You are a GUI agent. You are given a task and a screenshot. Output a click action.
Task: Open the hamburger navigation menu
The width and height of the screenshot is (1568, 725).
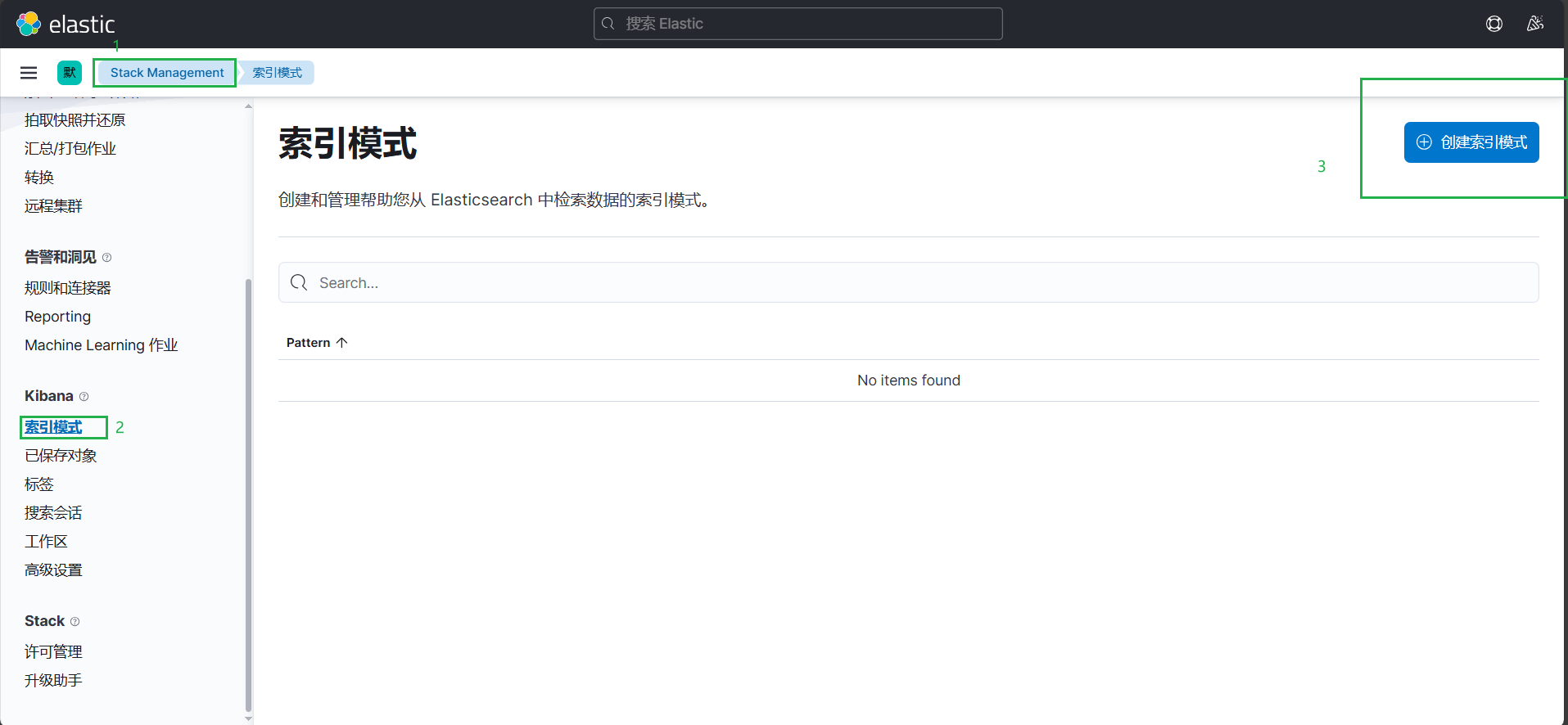tap(29, 73)
